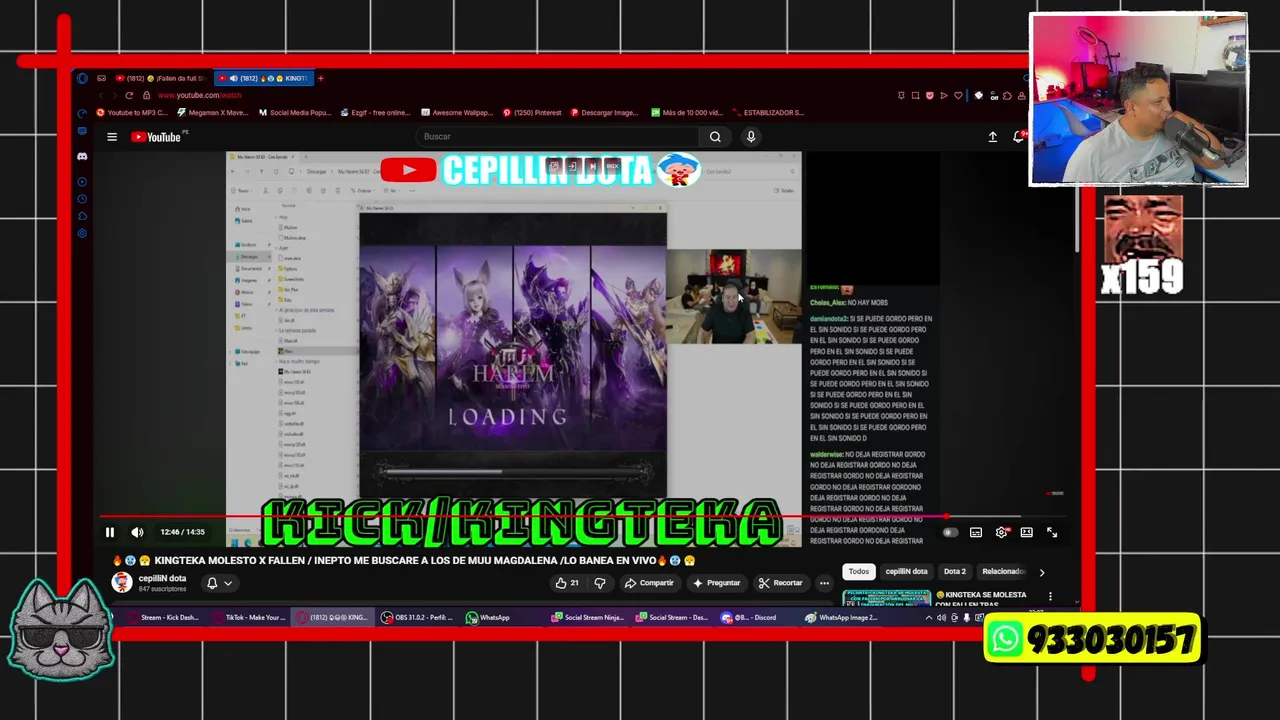Open Stream - Kick Dashboard taskbar item
1280x720 pixels.
point(163,618)
